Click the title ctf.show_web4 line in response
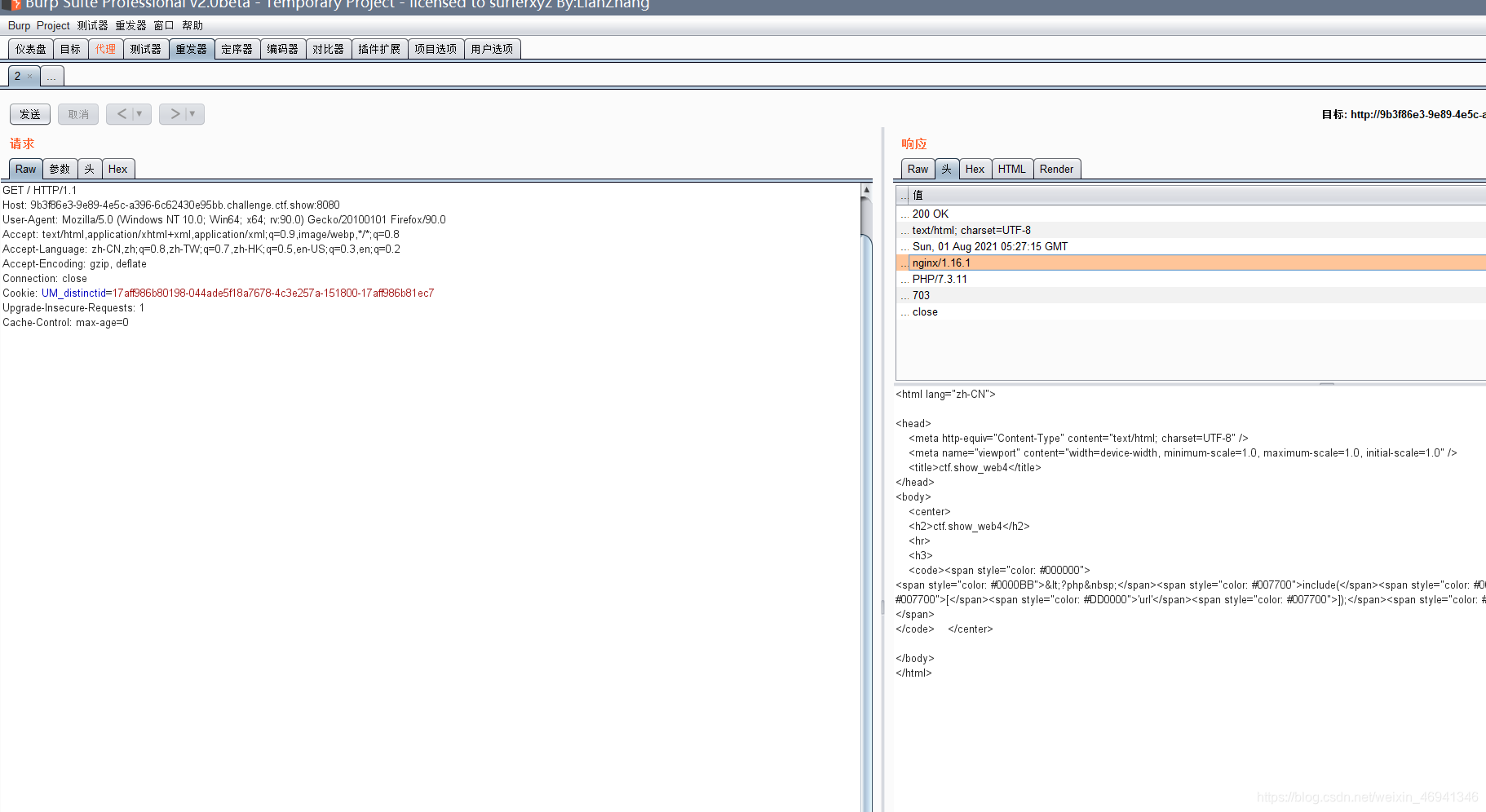The image size is (1486, 812). (x=975, y=467)
